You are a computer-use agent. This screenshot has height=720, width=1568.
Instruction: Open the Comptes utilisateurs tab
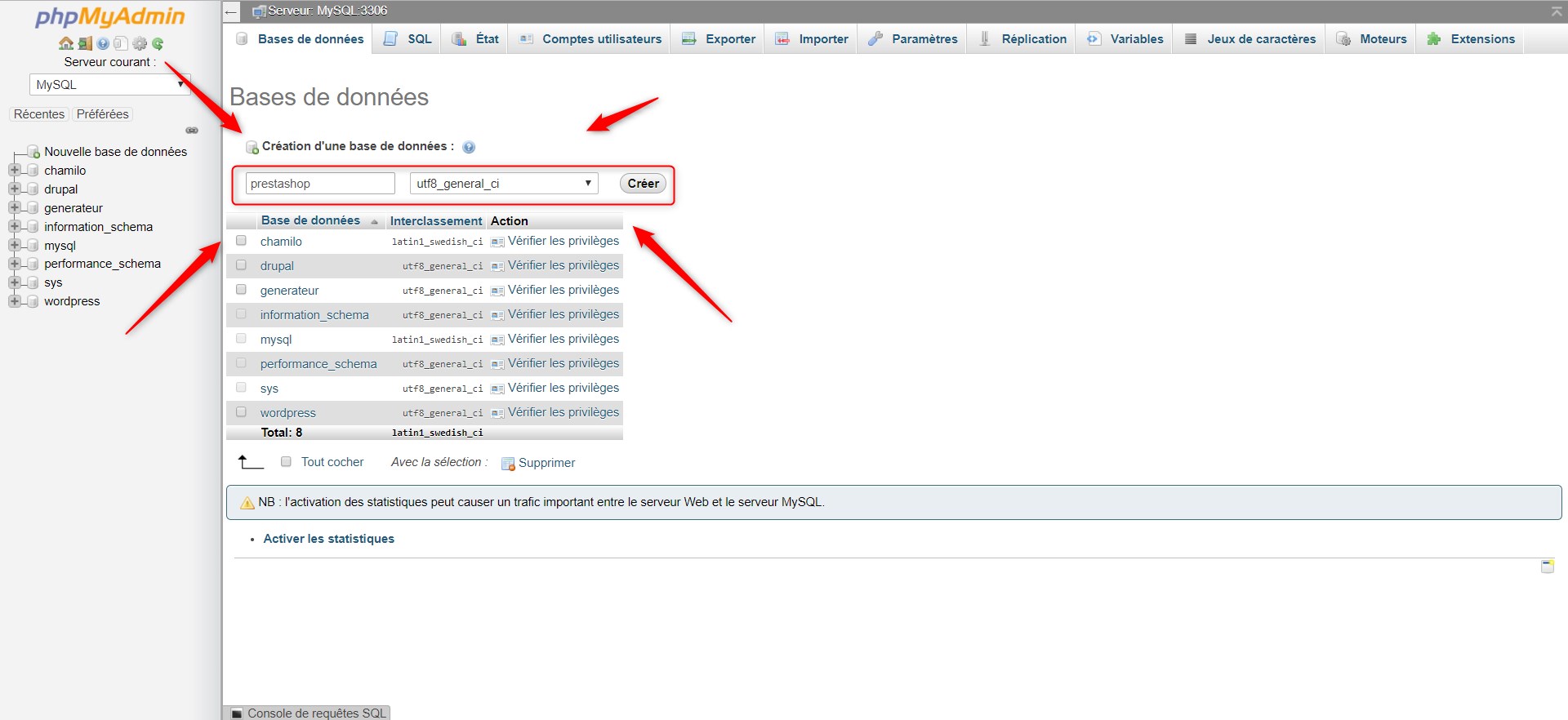[x=590, y=39]
